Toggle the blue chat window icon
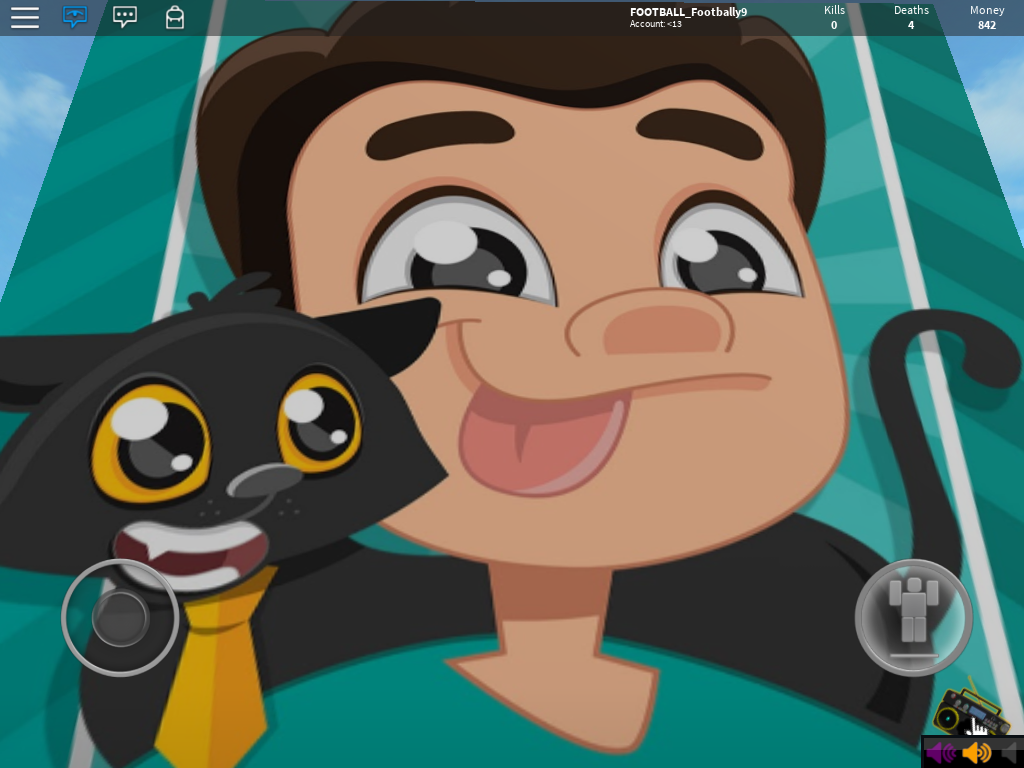 point(74,16)
